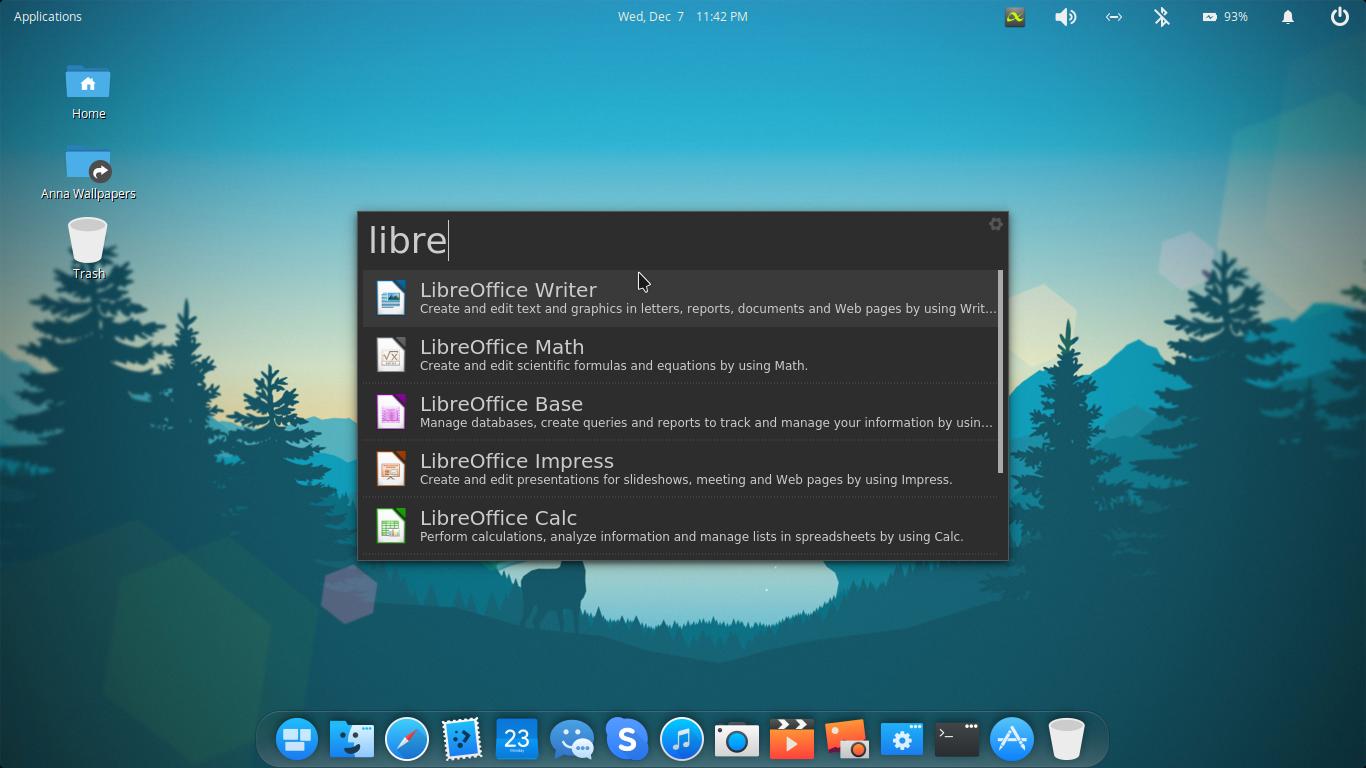
Task: Mute the volume via the speaker icon
Action: point(1065,16)
